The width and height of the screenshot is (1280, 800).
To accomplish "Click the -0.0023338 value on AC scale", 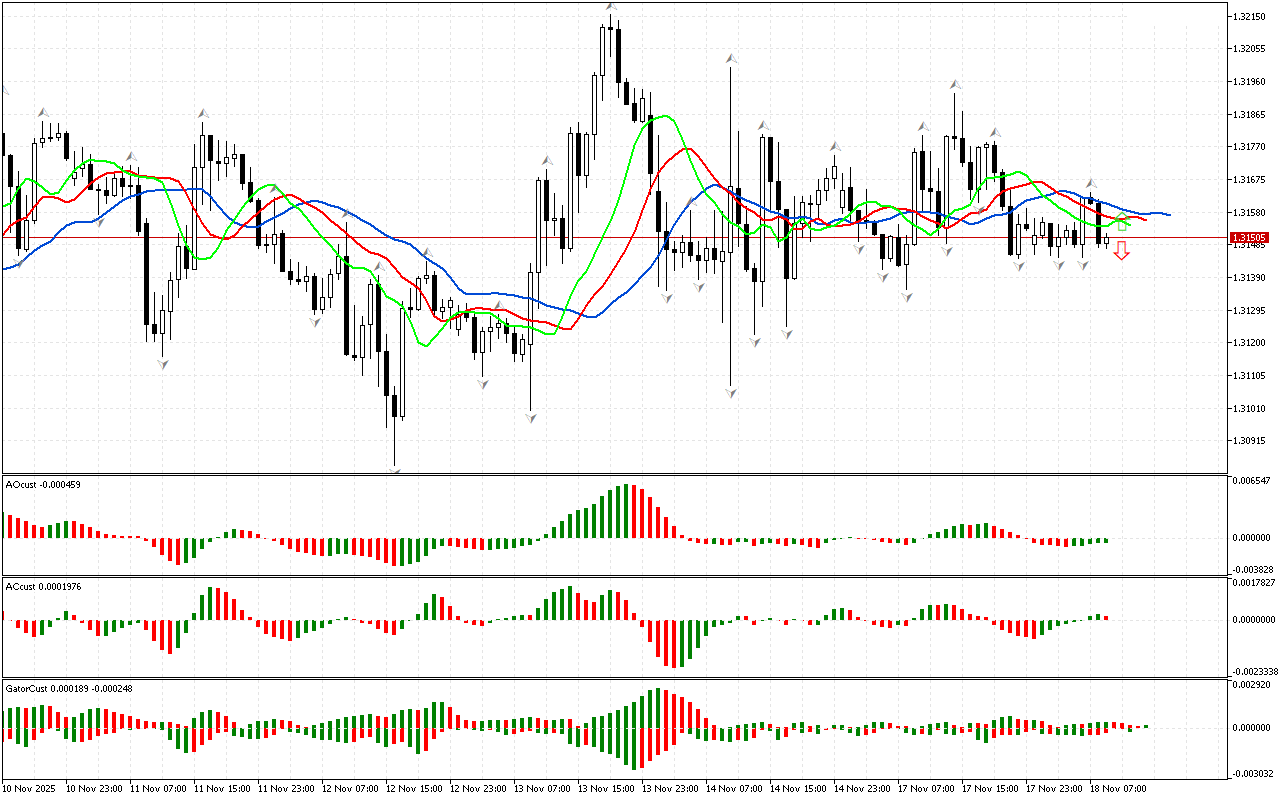I will (x=1253, y=671).
